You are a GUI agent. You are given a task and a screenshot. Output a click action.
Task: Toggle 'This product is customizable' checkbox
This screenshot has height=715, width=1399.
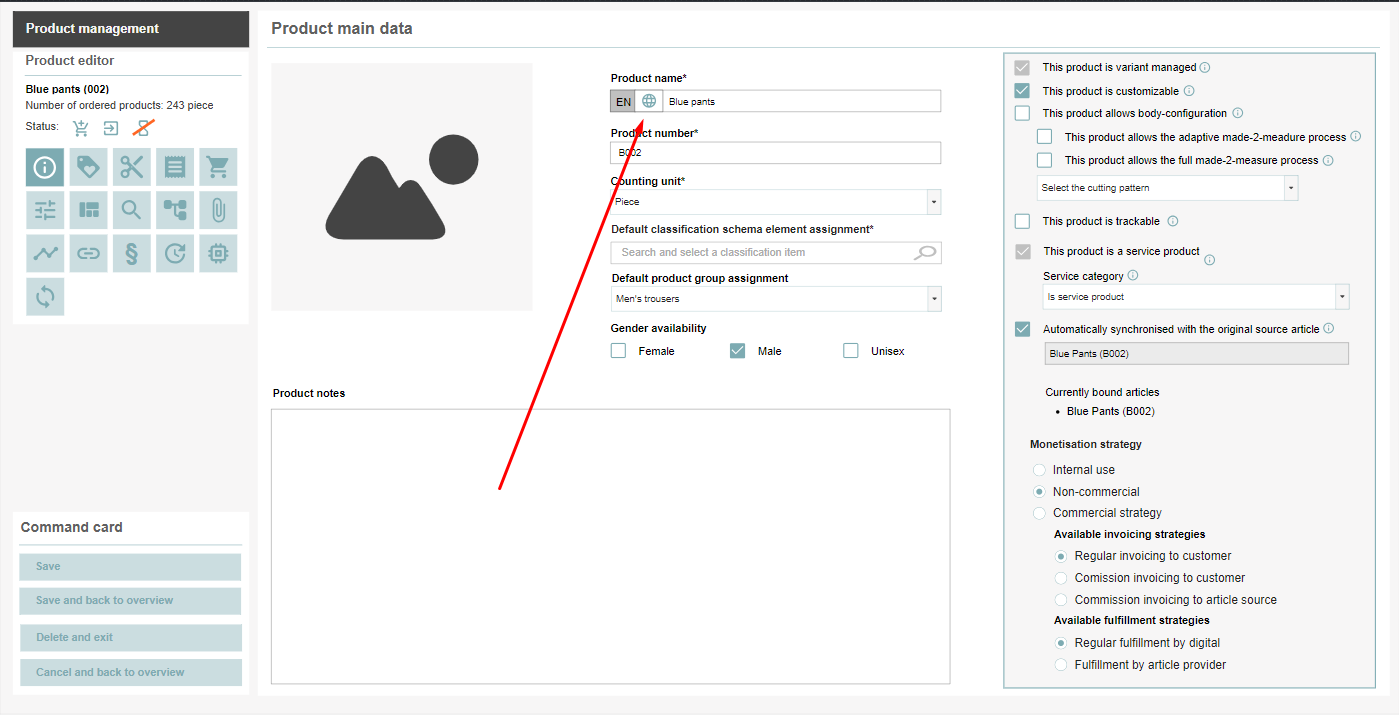click(1022, 91)
